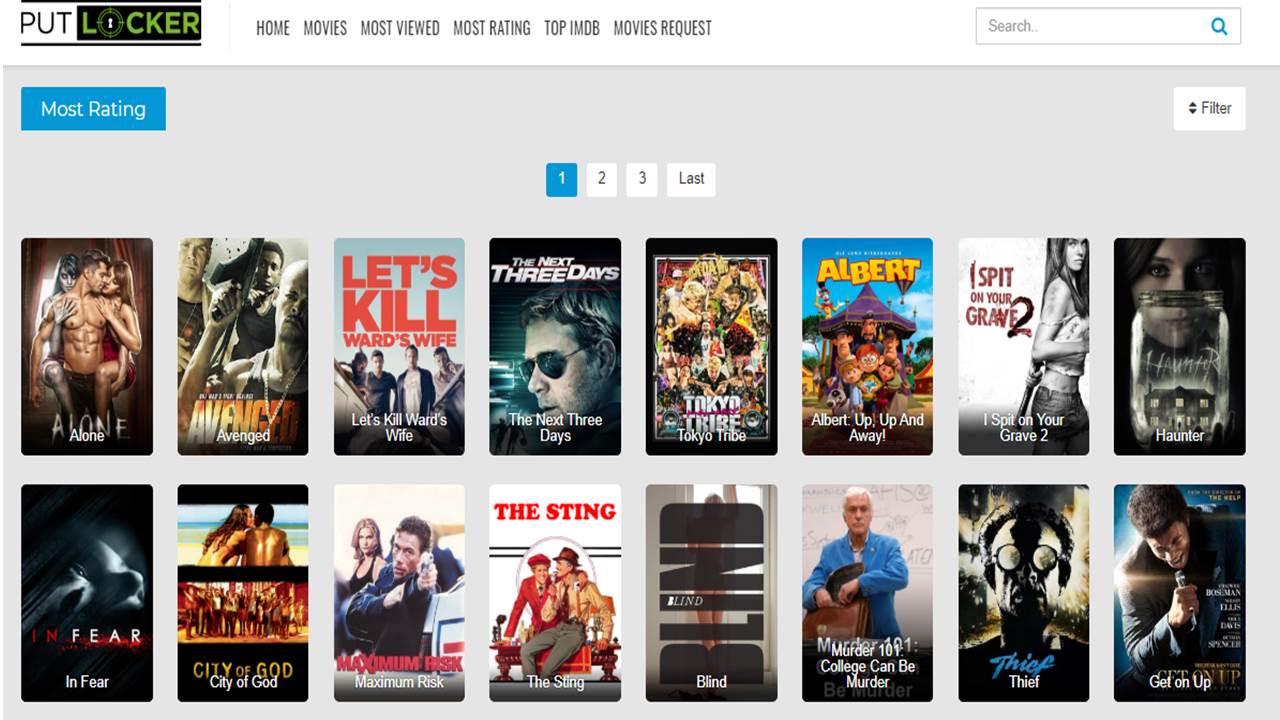The width and height of the screenshot is (1280, 720).
Task: Open the Tokyo Tribe movie poster
Action: (x=711, y=346)
